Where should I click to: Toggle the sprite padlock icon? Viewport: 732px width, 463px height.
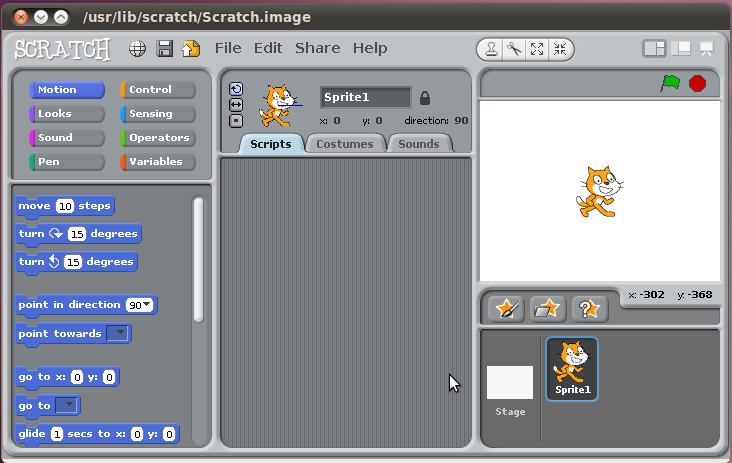tap(424, 98)
